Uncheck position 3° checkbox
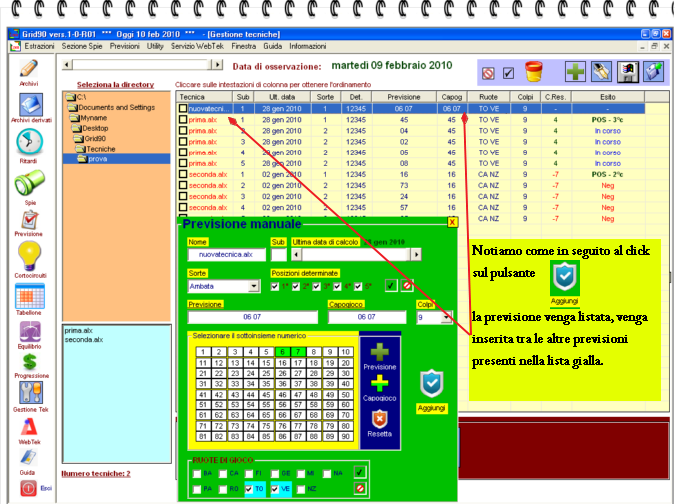Image resolution: width=675 pixels, height=504 pixels. [x=316, y=286]
